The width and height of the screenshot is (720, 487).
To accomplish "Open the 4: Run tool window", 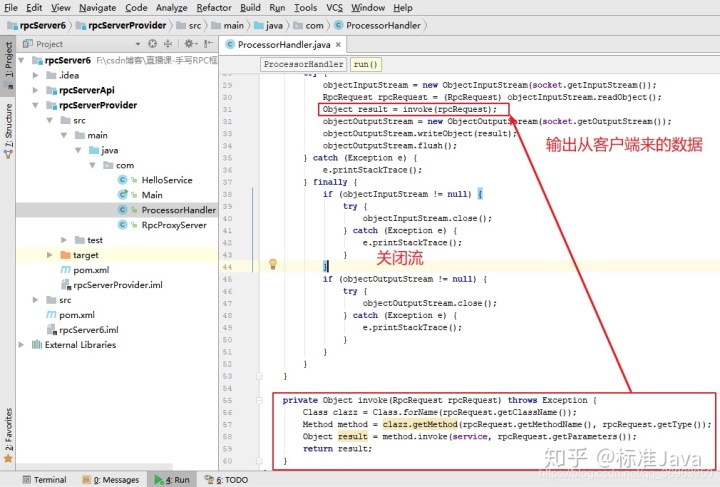I will coord(172,480).
